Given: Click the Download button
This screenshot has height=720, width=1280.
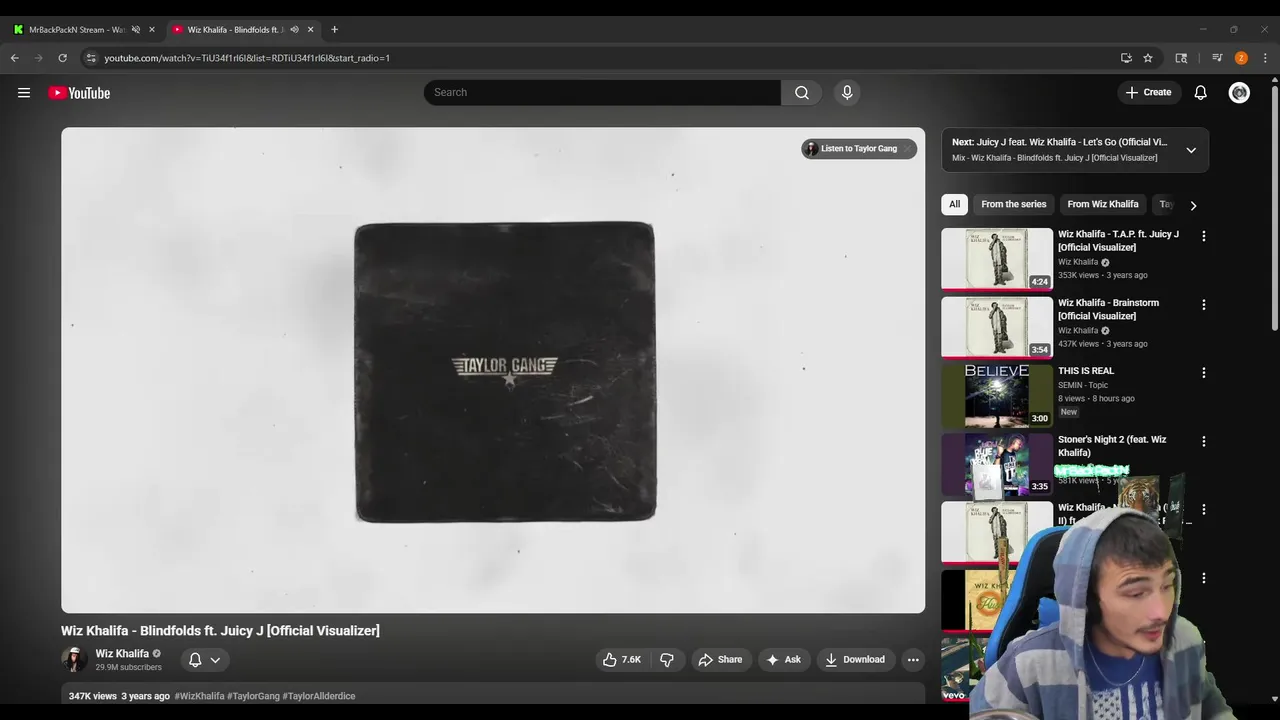Looking at the screenshot, I should 855,660.
